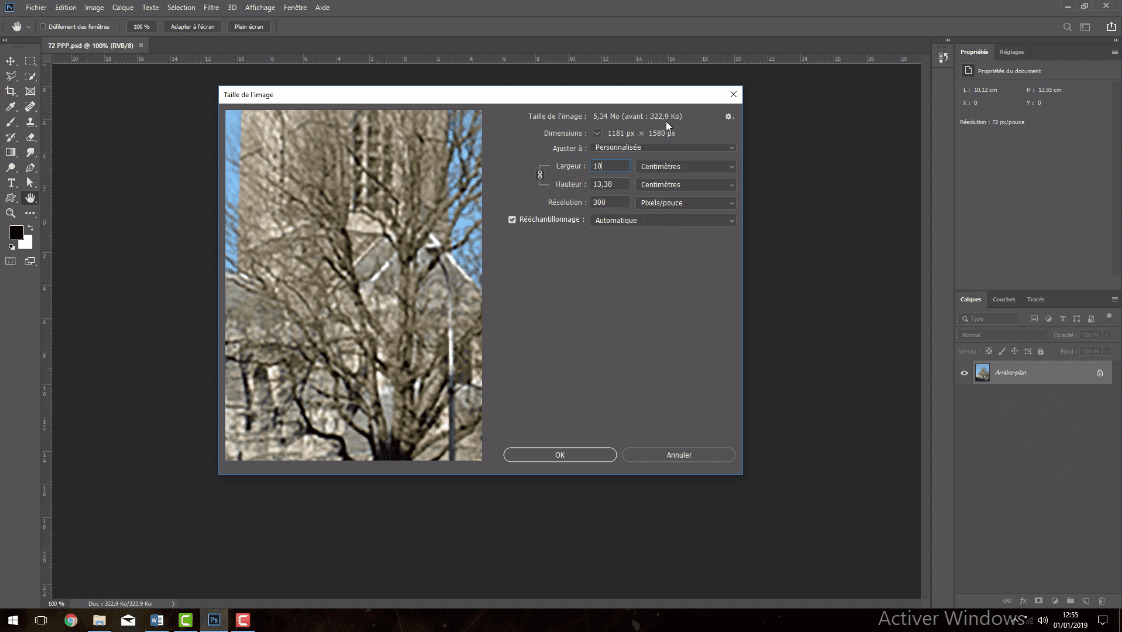Image resolution: width=1122 pixels, height=632 pixels.
Task: Switch to the Couches tab
Action: tap(1004, 299)
